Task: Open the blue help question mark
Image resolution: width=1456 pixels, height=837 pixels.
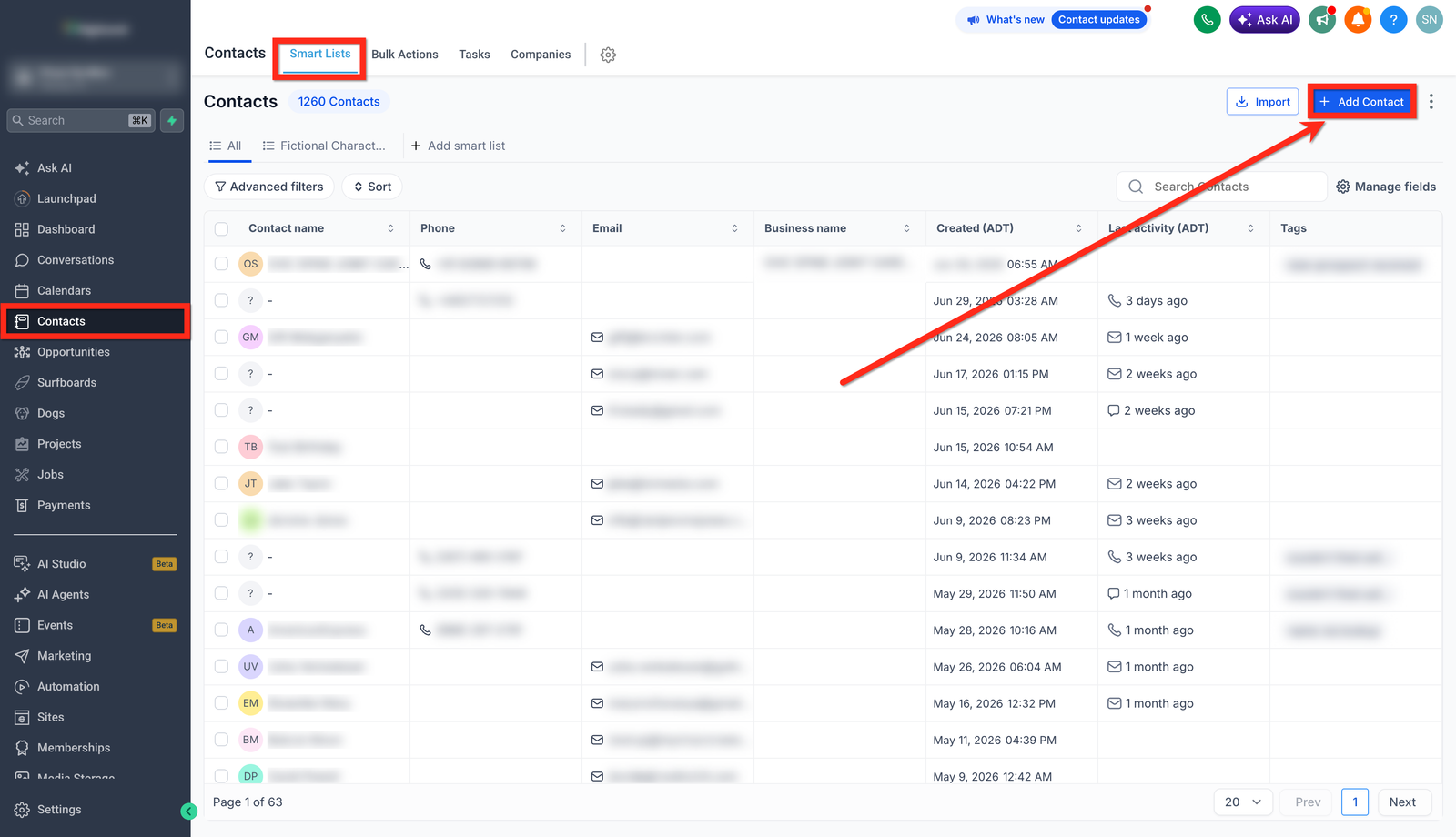Action: click(1393, 19)
